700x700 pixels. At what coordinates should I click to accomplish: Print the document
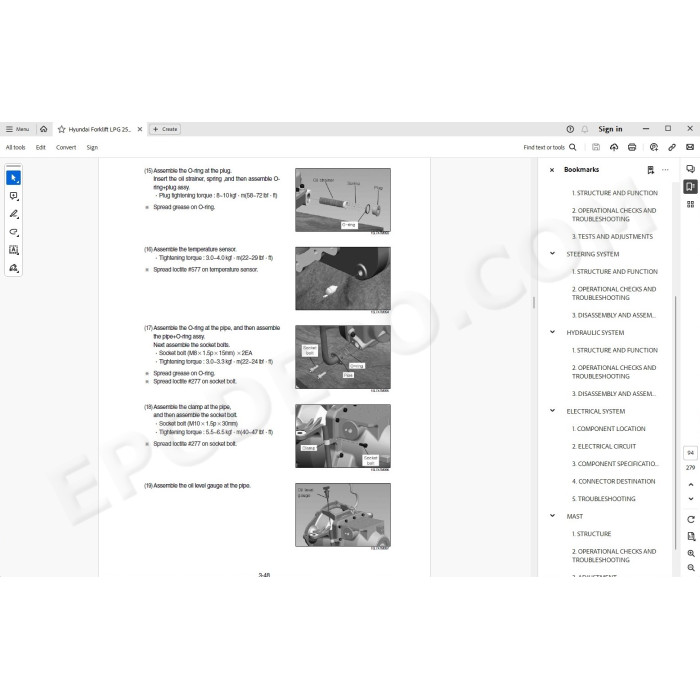click(x=632, y=147)
